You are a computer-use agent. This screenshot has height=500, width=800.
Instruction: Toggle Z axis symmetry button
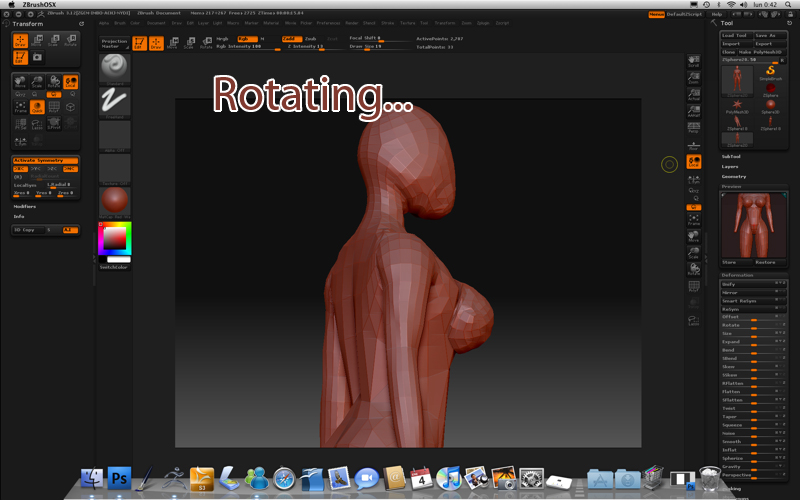click(53, 169)
